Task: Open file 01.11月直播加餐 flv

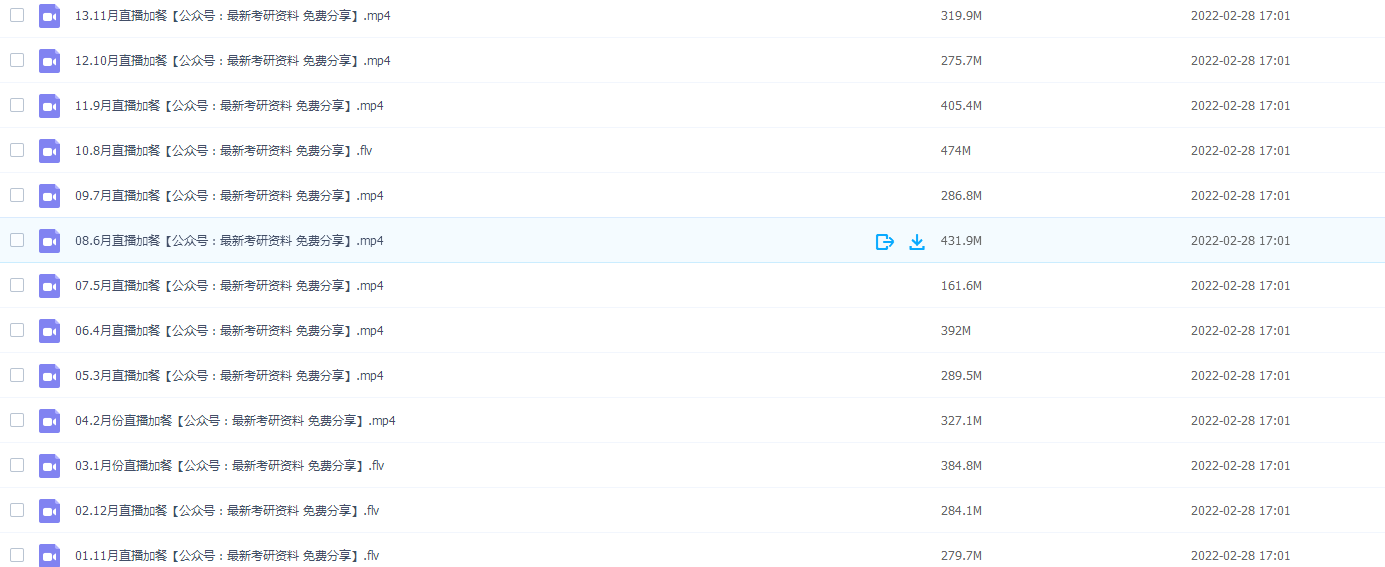Action: (227, 556)
